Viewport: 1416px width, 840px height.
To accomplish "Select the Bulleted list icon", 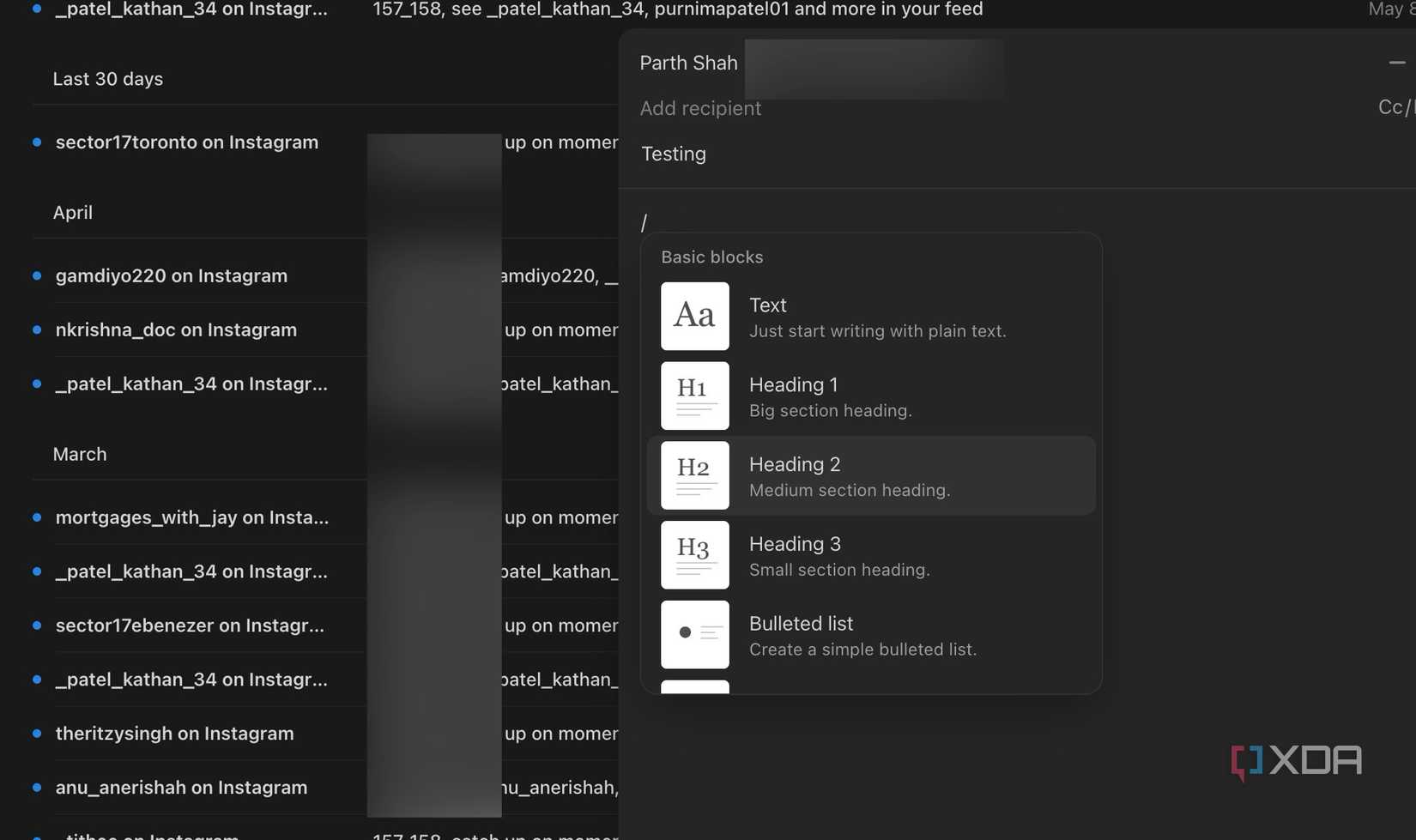I will (694, 634).
